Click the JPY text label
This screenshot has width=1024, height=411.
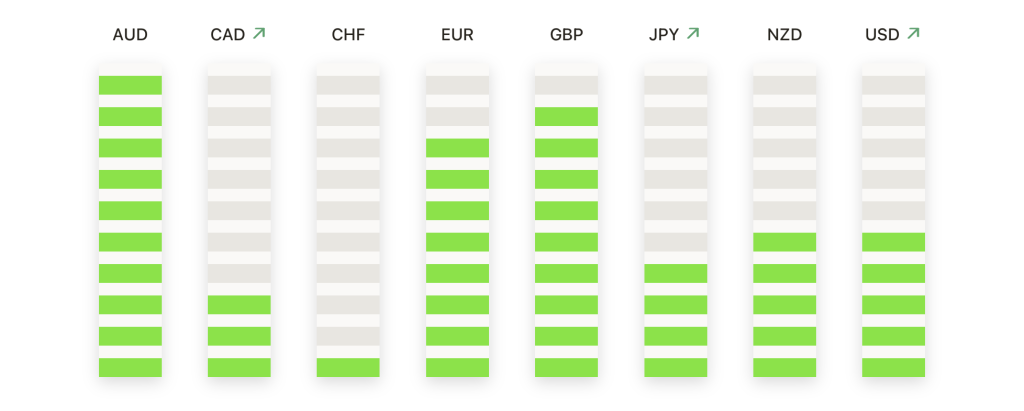click(664, 35)
